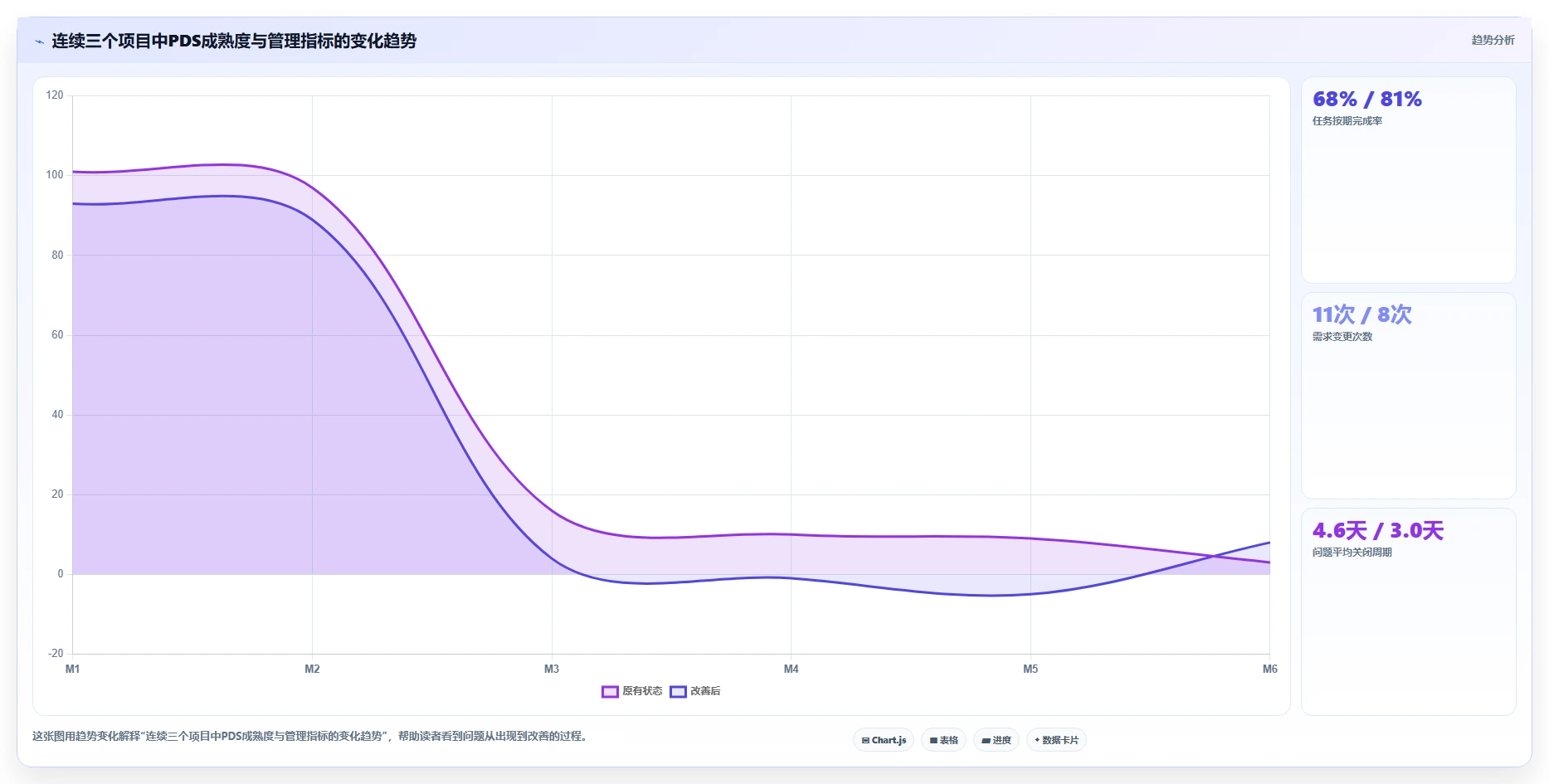Select the 进度 chip
Screen dimensions: 1549x784
996,740
